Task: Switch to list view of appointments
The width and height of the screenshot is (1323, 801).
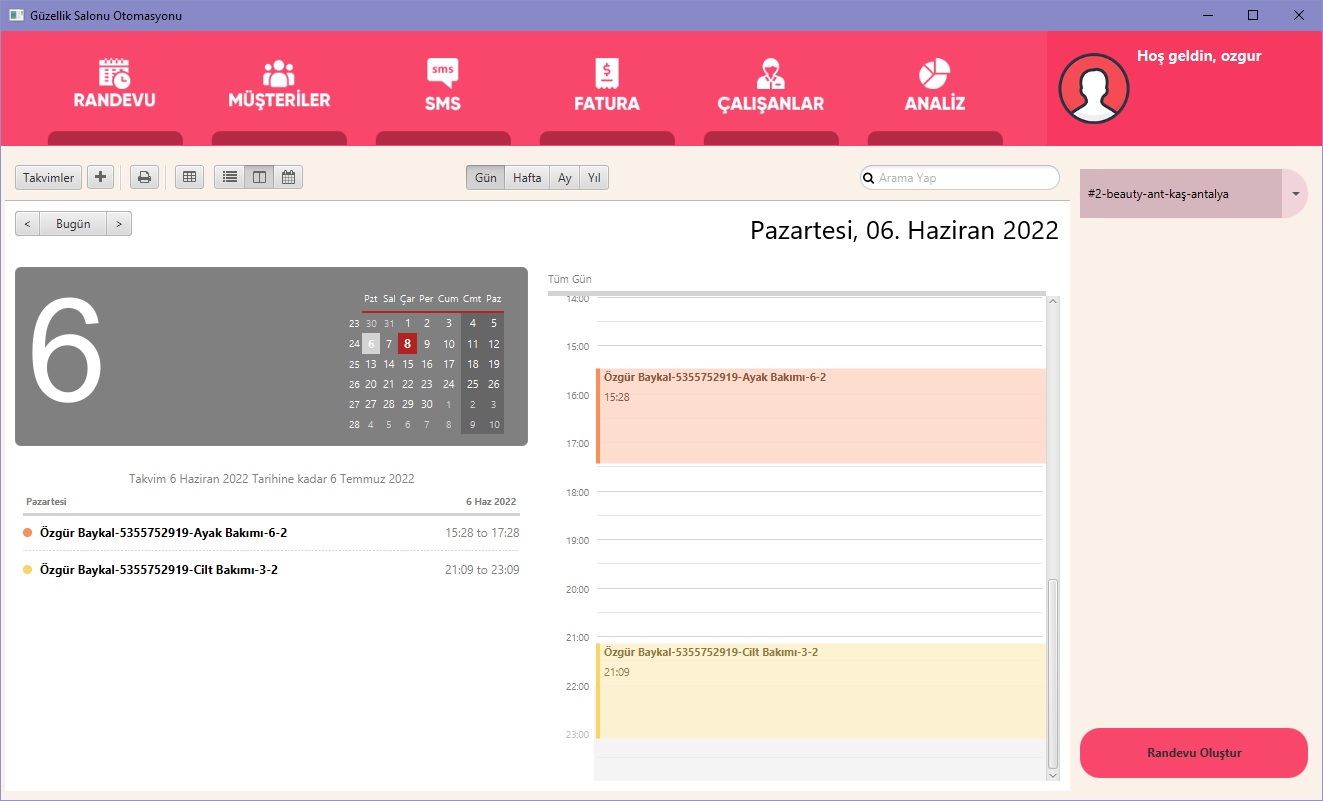Action: [x=229, y=177]
